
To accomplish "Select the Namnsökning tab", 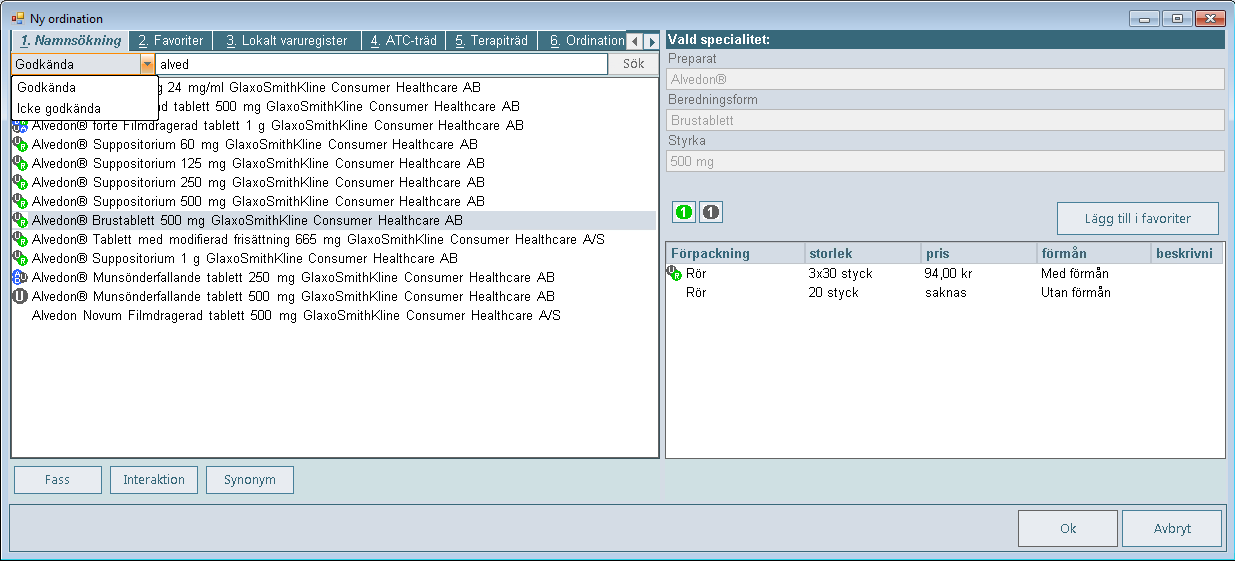I will click(x=71, y=41).
